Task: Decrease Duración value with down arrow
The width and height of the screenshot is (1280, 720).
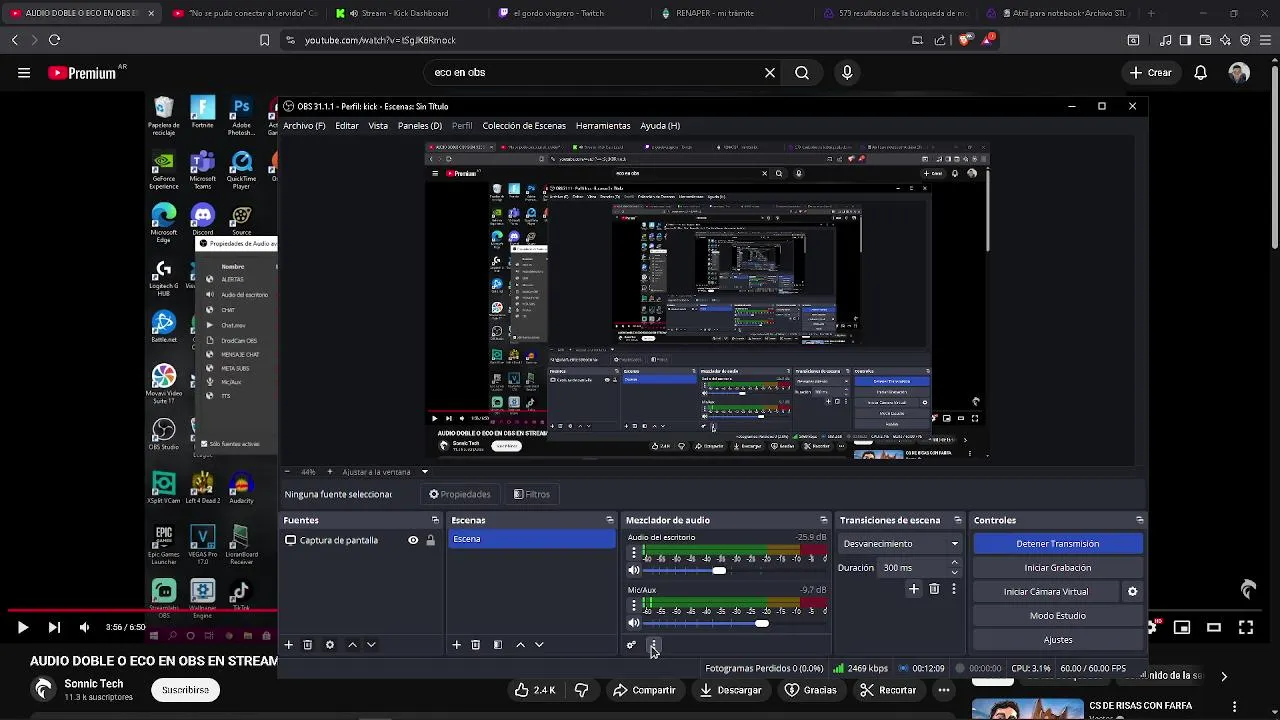Action: (954, 572)
